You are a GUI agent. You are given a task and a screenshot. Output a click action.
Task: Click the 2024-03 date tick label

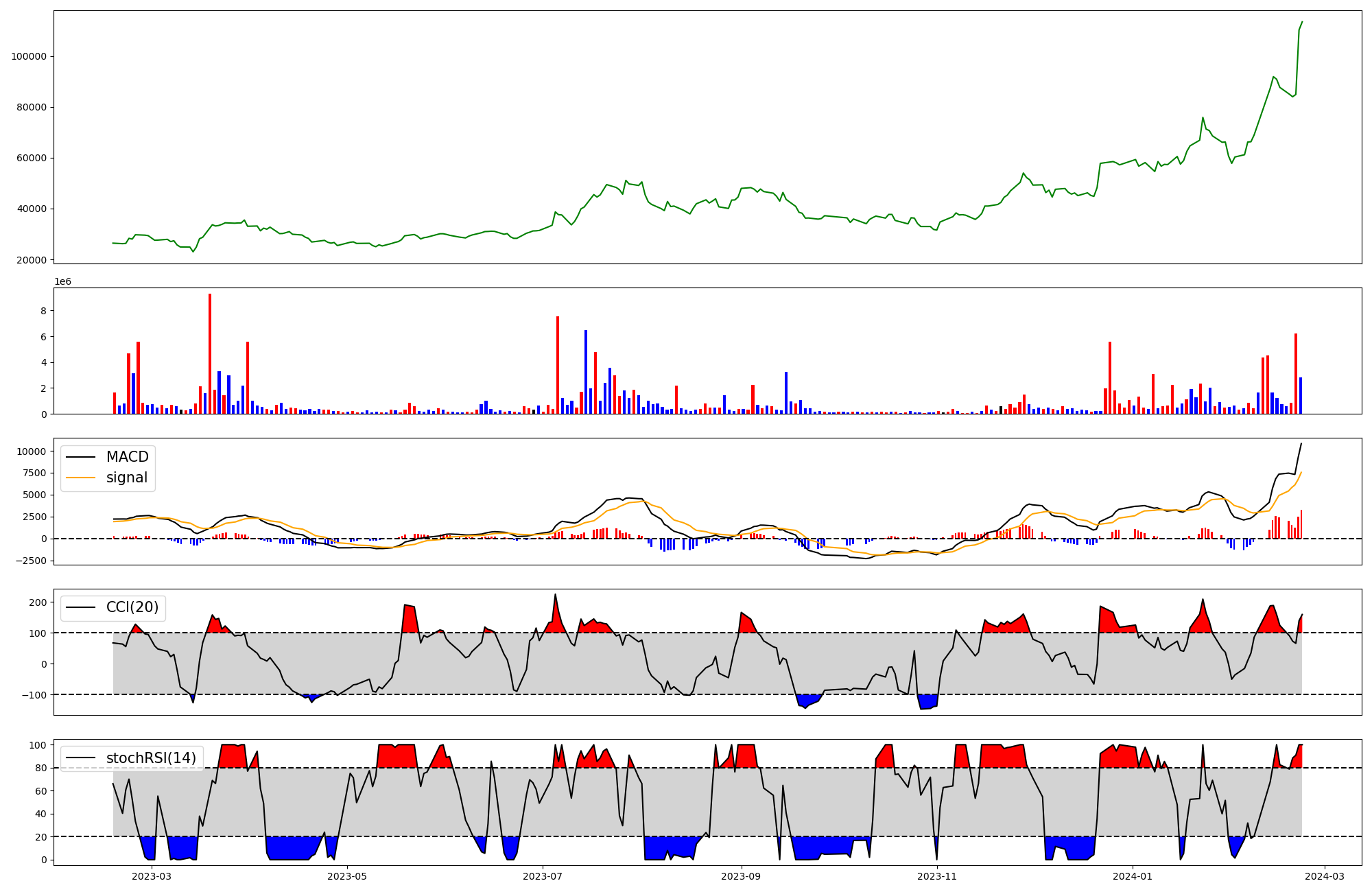(x=1324, y=876)
